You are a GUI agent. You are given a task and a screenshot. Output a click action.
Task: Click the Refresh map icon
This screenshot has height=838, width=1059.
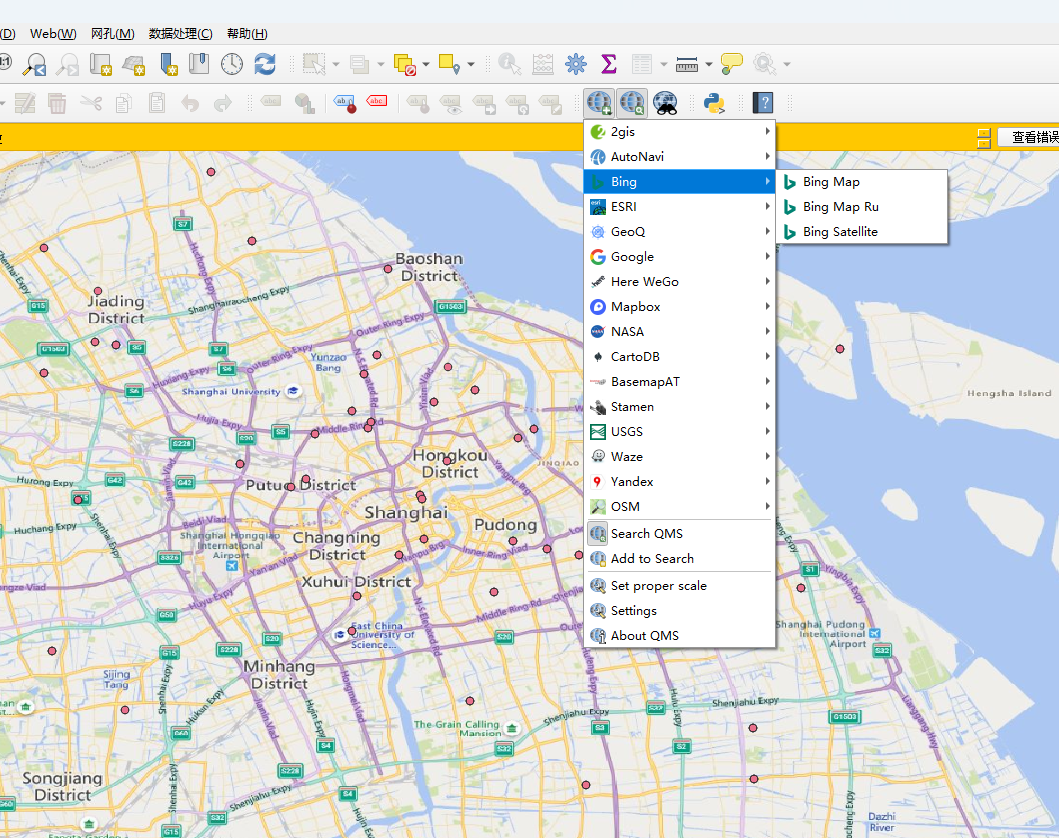265,64
